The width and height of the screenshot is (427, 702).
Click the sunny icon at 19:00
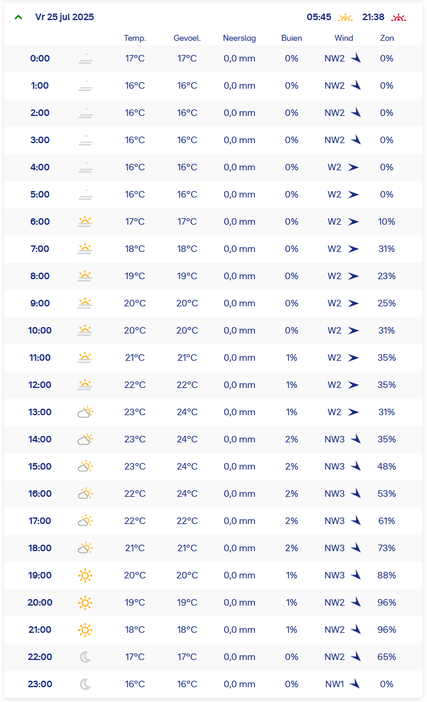coord(85,575)
